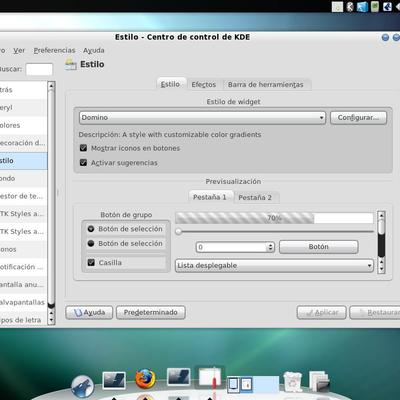Screen dimensions: 400x400
Task: Select the 'eryl' entry in sidebar
Action: (23, 108)
